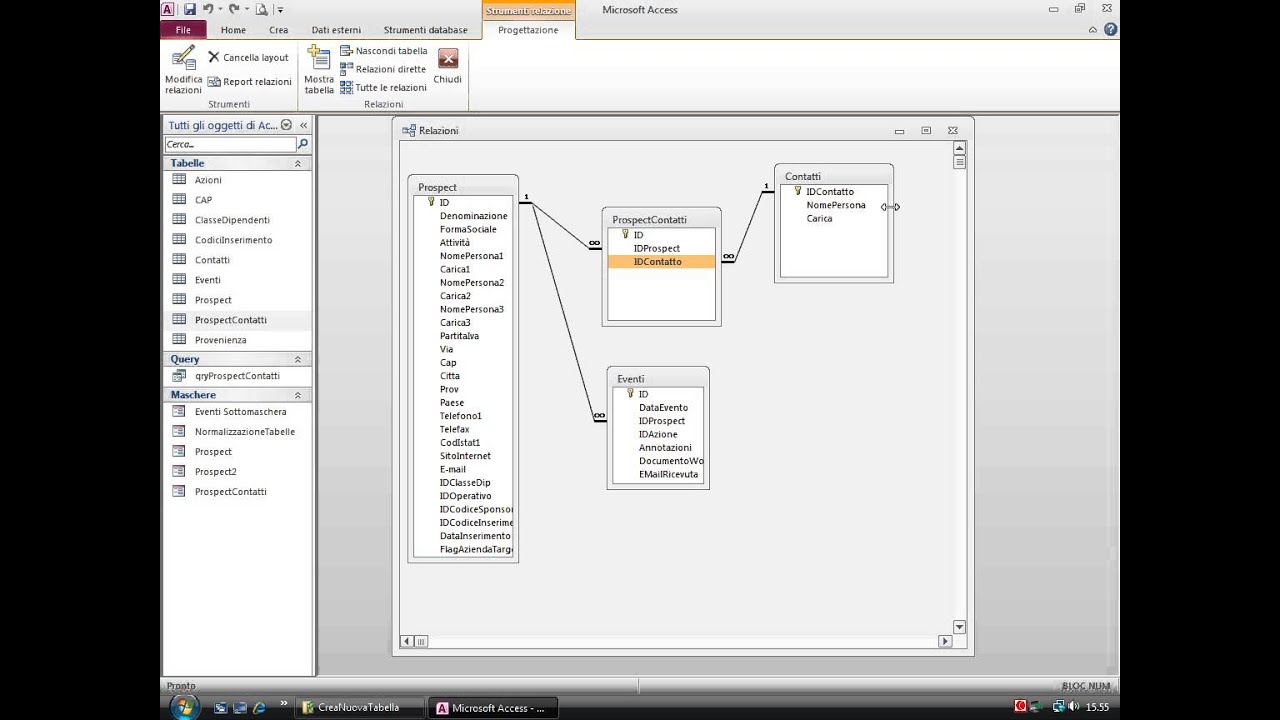Open Modifica relazioni tool

[183, 70]
